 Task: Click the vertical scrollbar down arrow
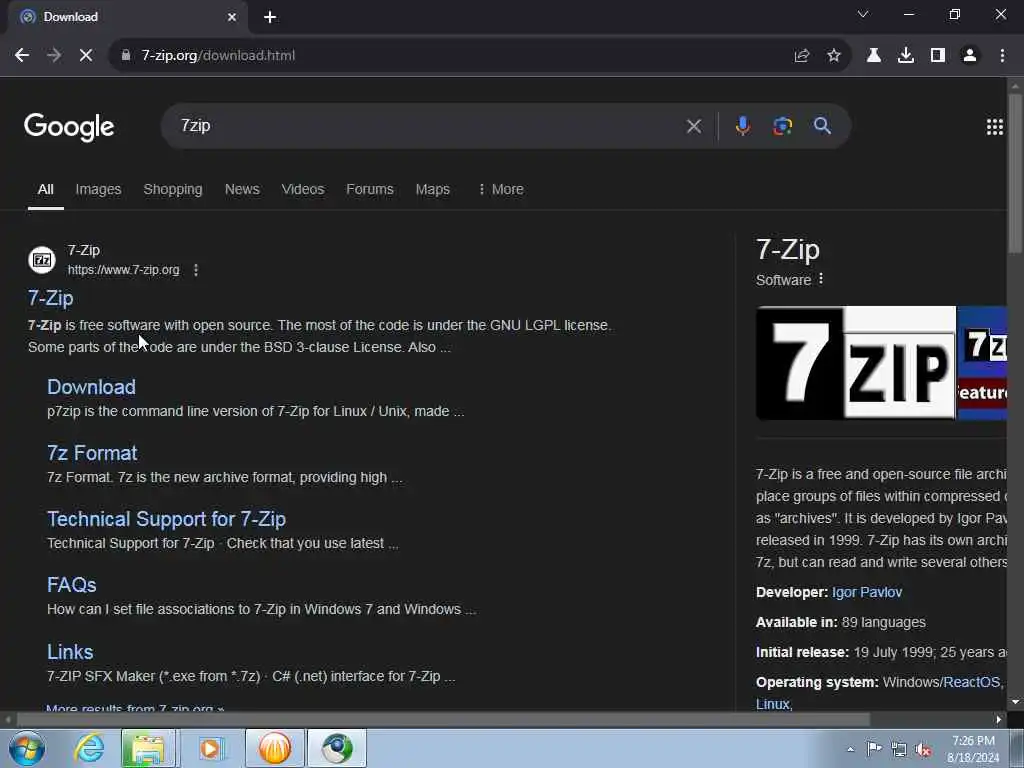pyautogui.click(x=1014, y=702)
